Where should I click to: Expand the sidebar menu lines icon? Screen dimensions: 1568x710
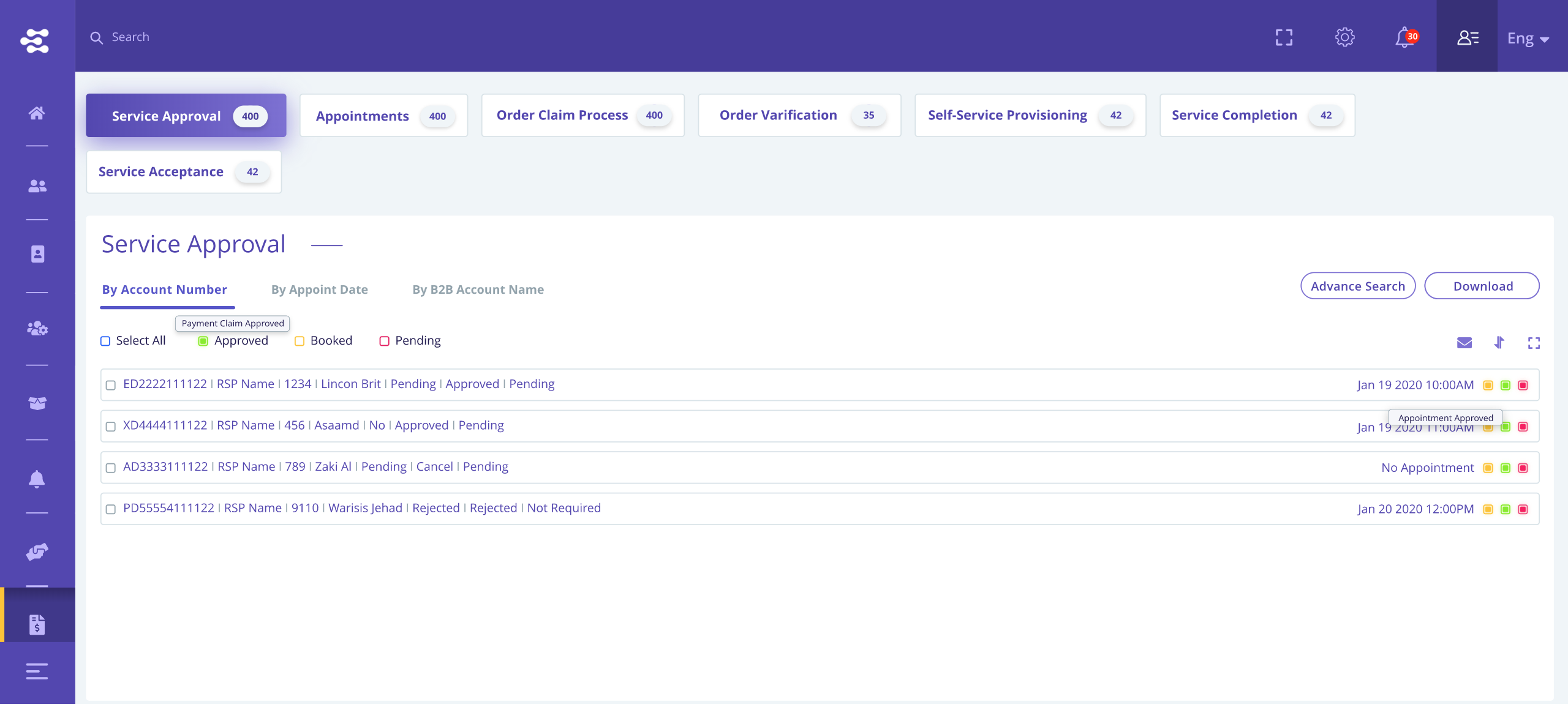[x=37, y=671]
